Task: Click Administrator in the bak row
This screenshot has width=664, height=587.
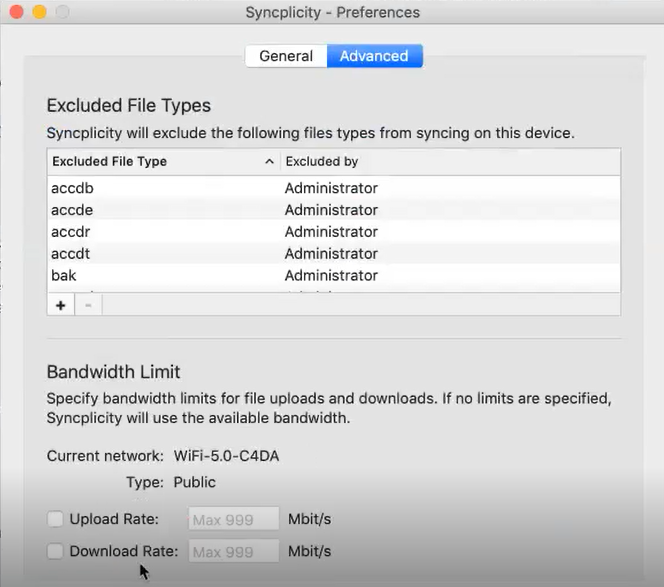Action: tap(331, 276)
